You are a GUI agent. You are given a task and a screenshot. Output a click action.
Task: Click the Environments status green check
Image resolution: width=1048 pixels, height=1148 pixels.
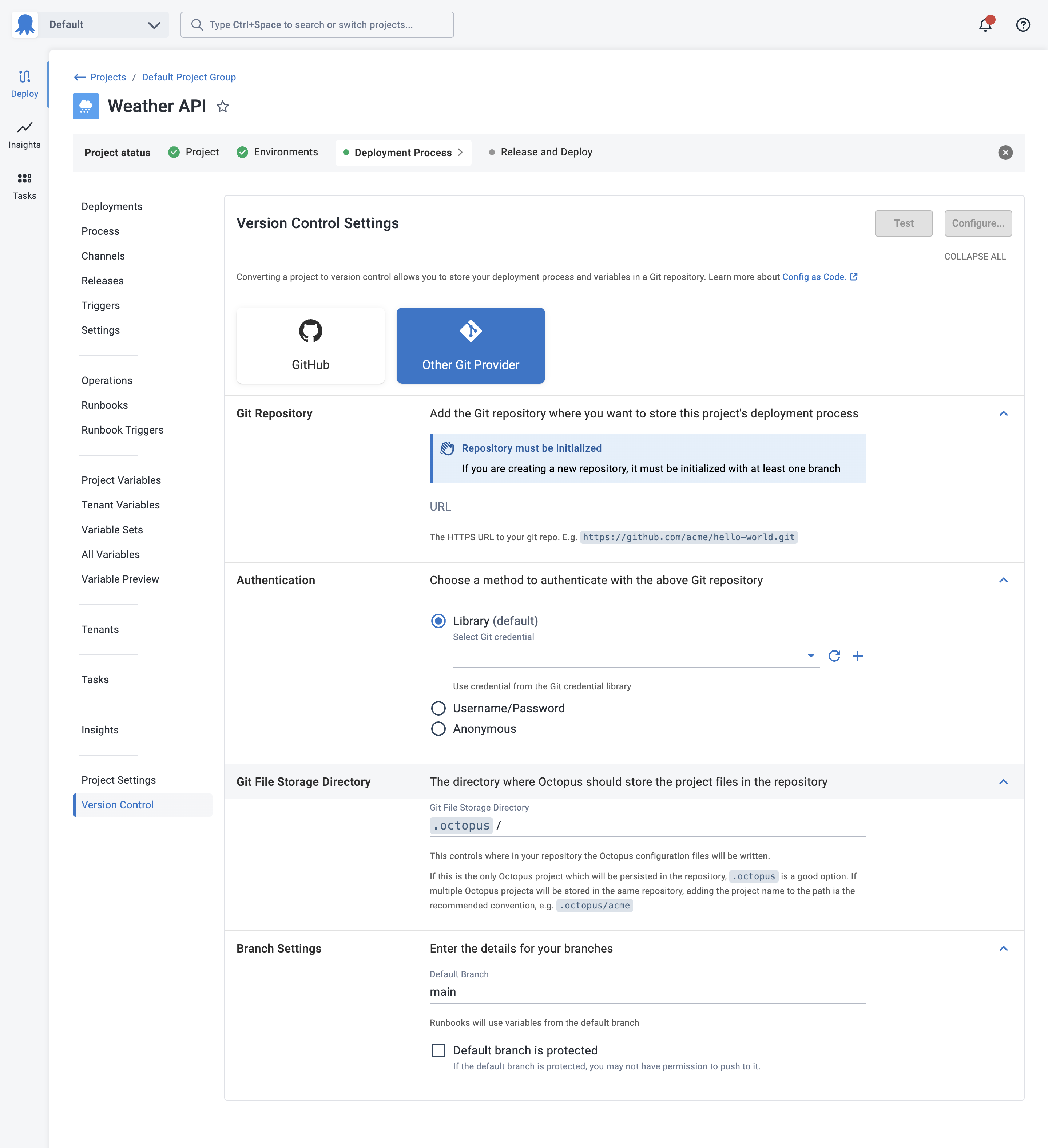(242, 152)
